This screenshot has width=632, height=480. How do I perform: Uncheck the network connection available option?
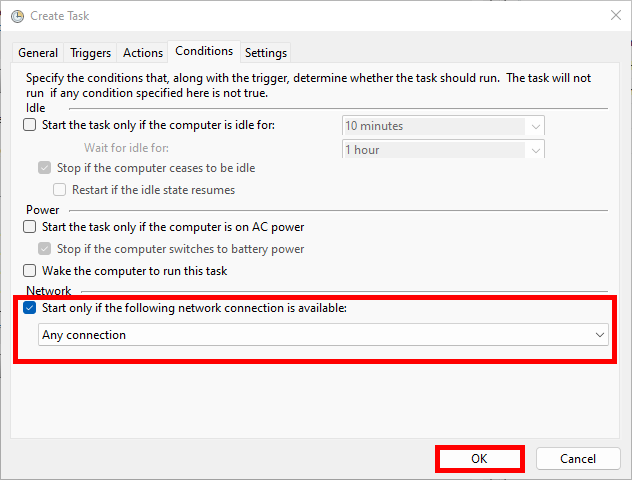pos(30,309)
